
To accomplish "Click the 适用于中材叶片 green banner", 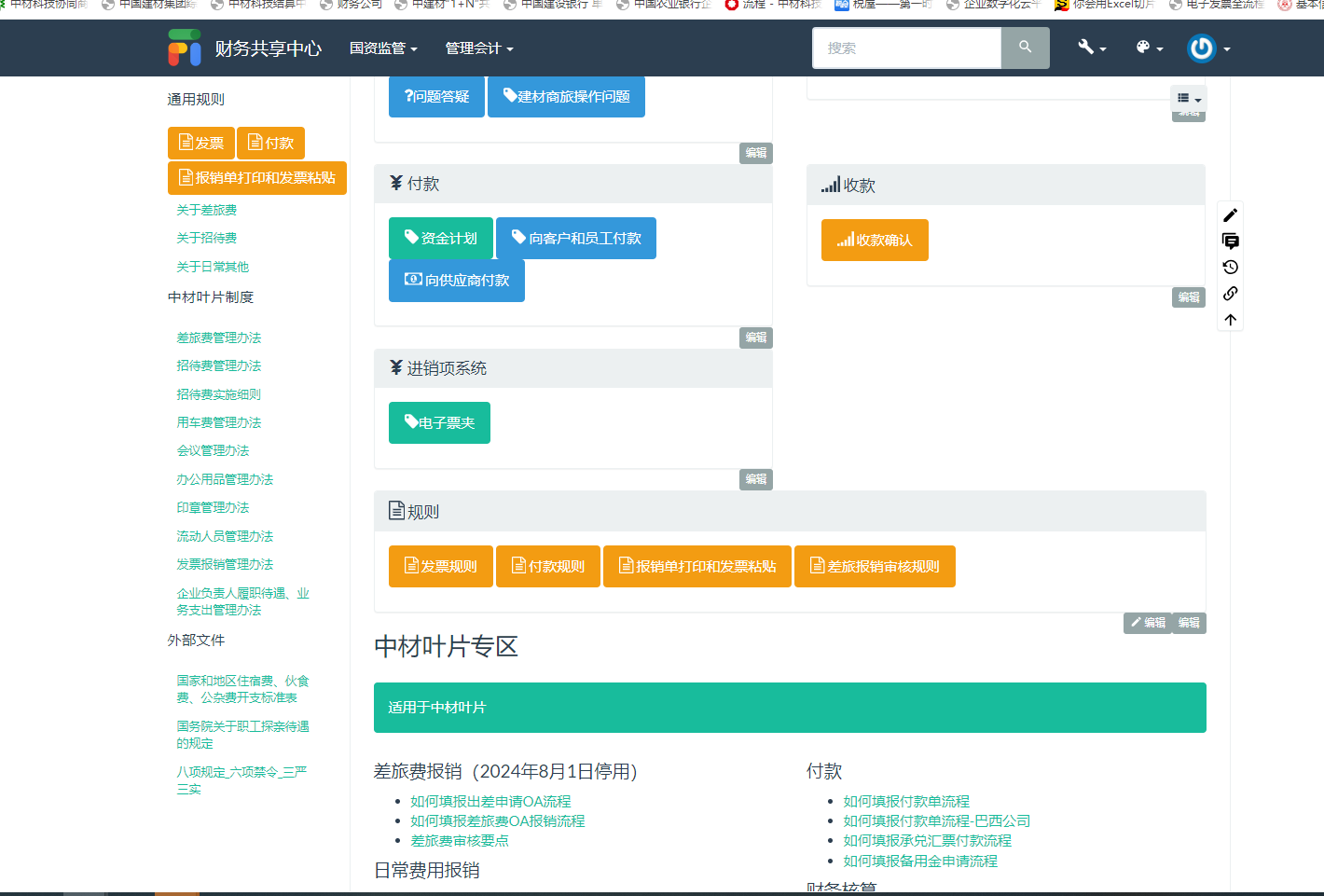I will click(790, 708).
